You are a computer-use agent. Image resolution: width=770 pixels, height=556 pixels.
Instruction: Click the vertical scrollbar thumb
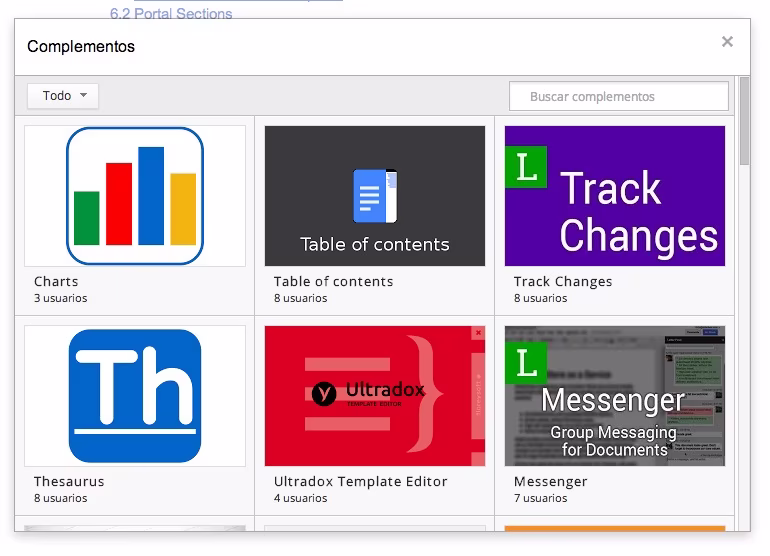point(744,121)
